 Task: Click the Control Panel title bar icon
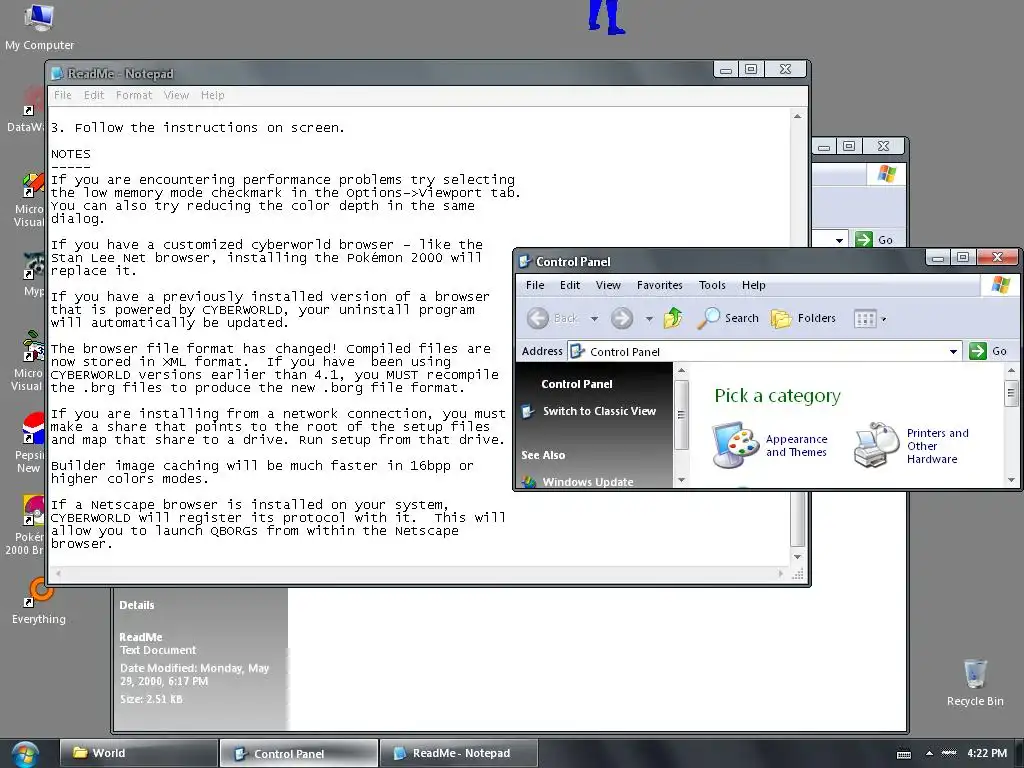[524, 261]
